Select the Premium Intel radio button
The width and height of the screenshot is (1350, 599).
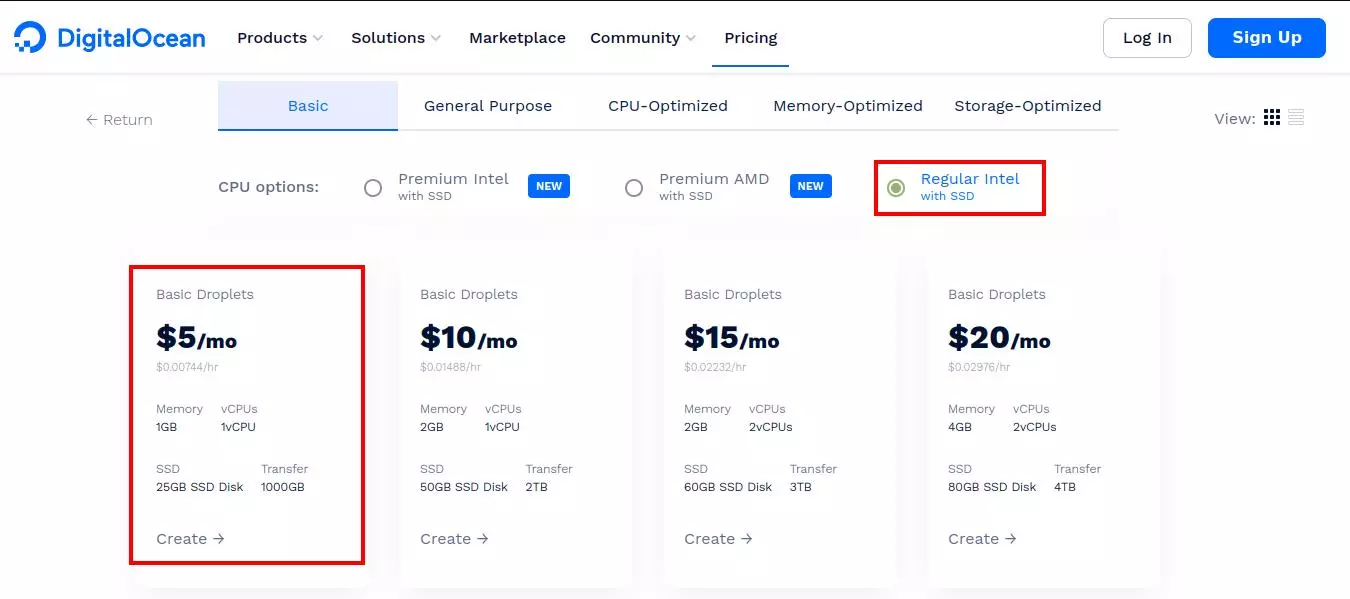tap(373, 188)
